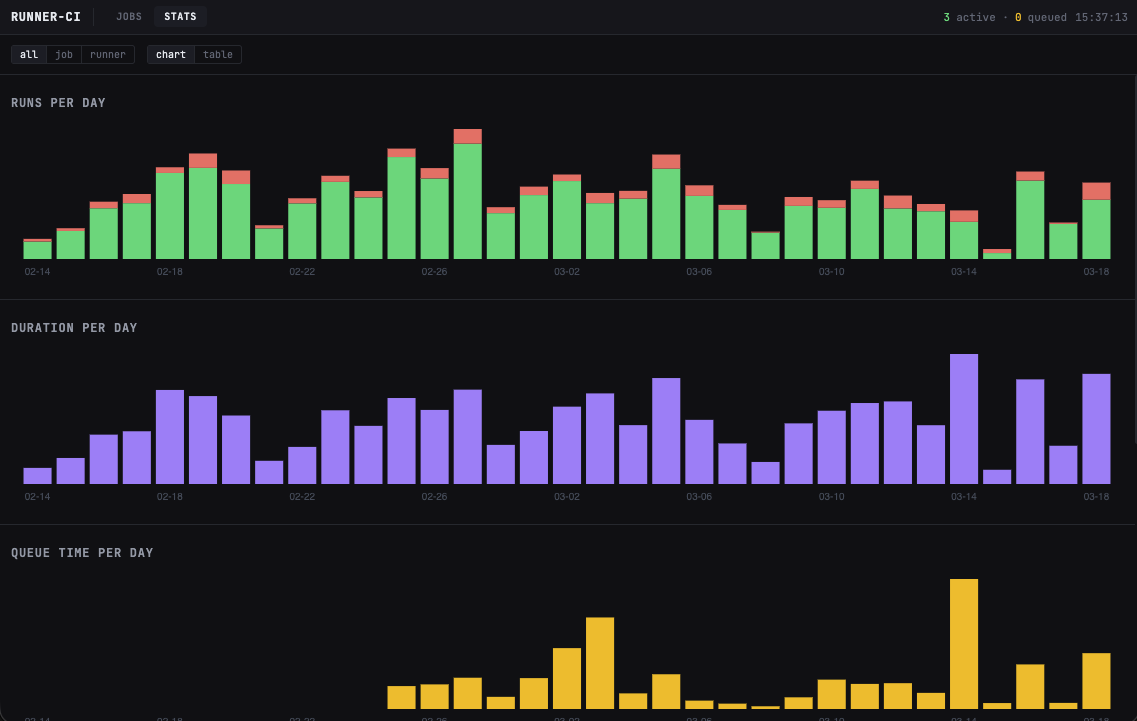
Task: Select the tallest yellow QUEUE TIME bar
Action: coord(964,645)
